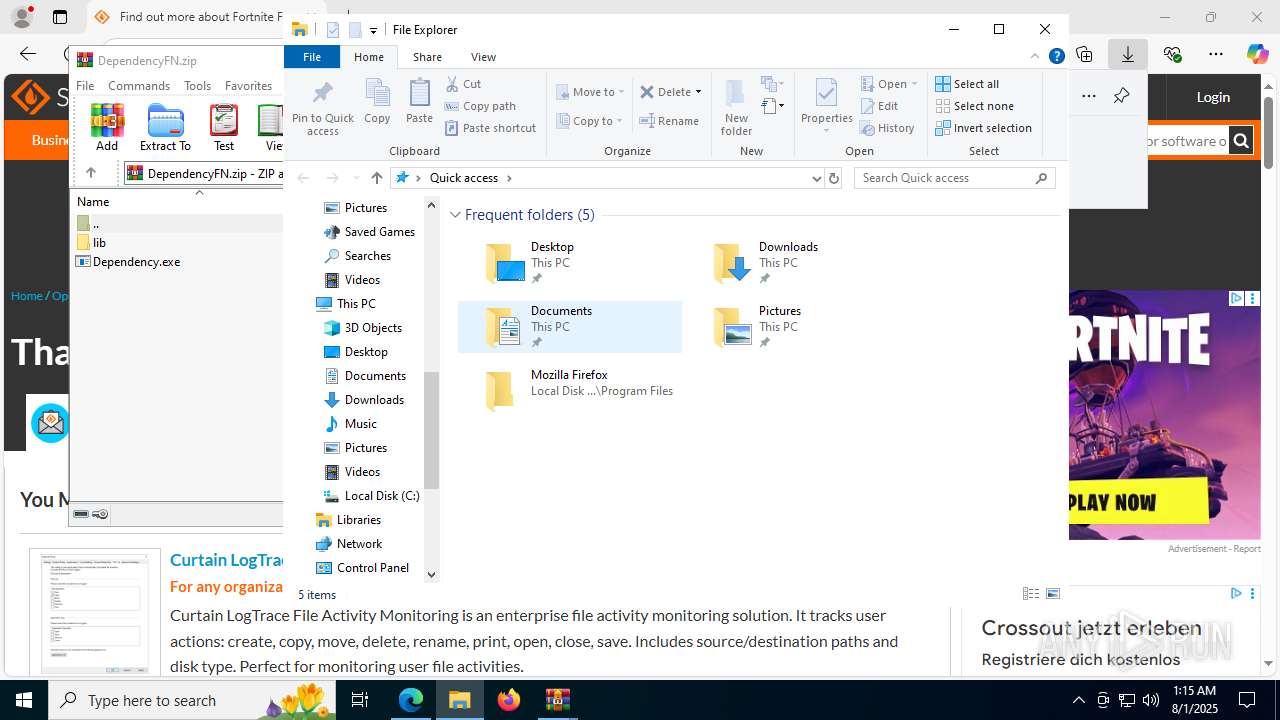Screen dimensions: 1280x720
Task: Click WinRAR Extract To icon
Action: coord(165,128)
